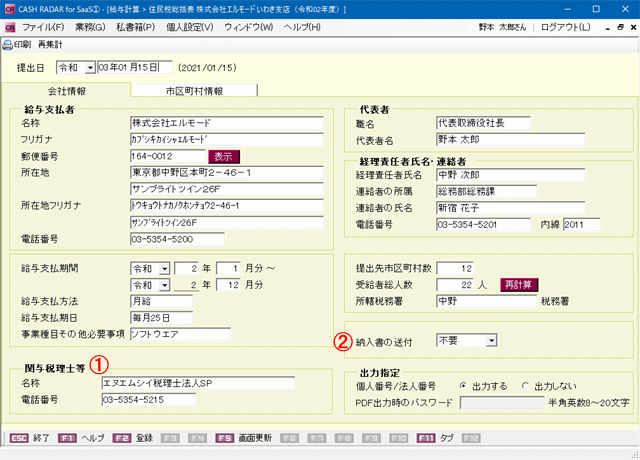Click the 所轄税務署 field
Image resolution: width=640 pixels, height=460 pixels.
tap(487, 301)
